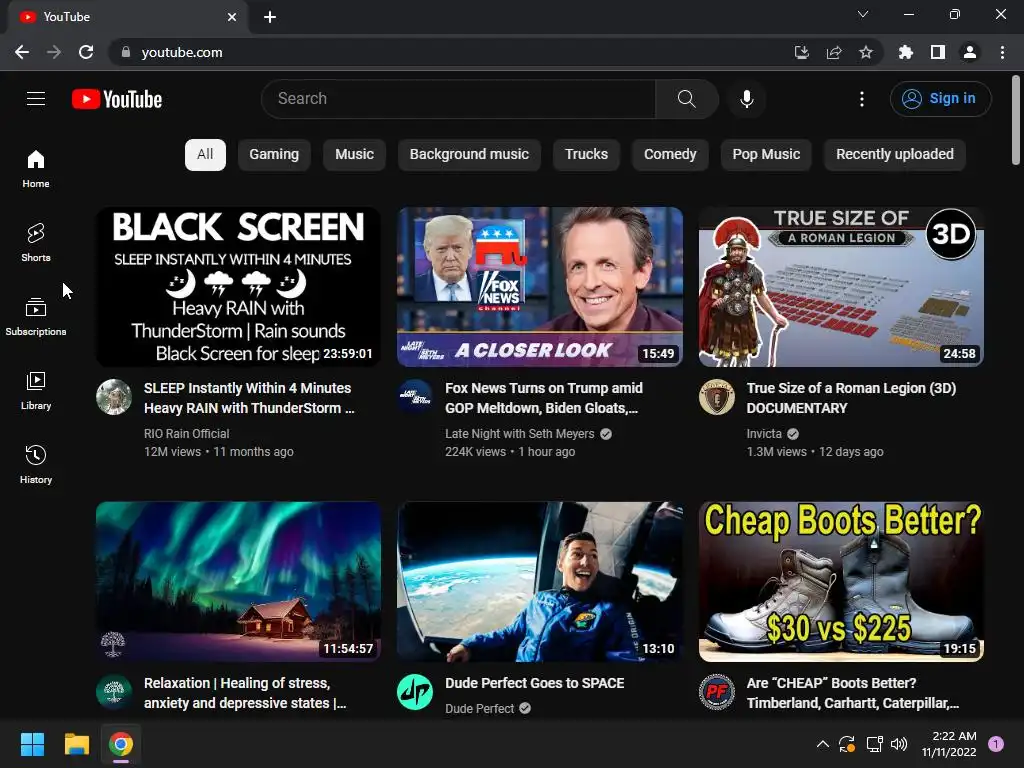This screenshot has height=768, width=1024.
Task: Click RIO Rain Official channel name
Action: coord(187,434)
